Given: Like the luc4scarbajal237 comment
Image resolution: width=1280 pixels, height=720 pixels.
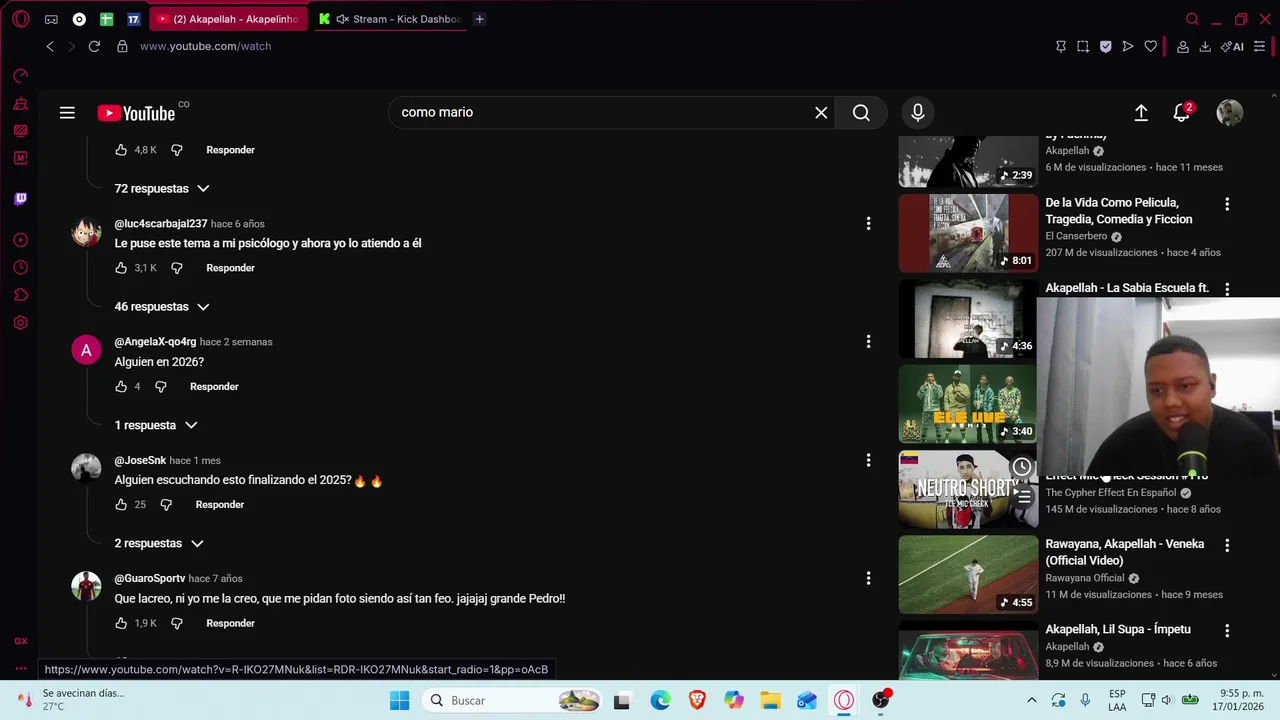Looking at the screenshot, I should pyautogui.click(x=121, y=268).
